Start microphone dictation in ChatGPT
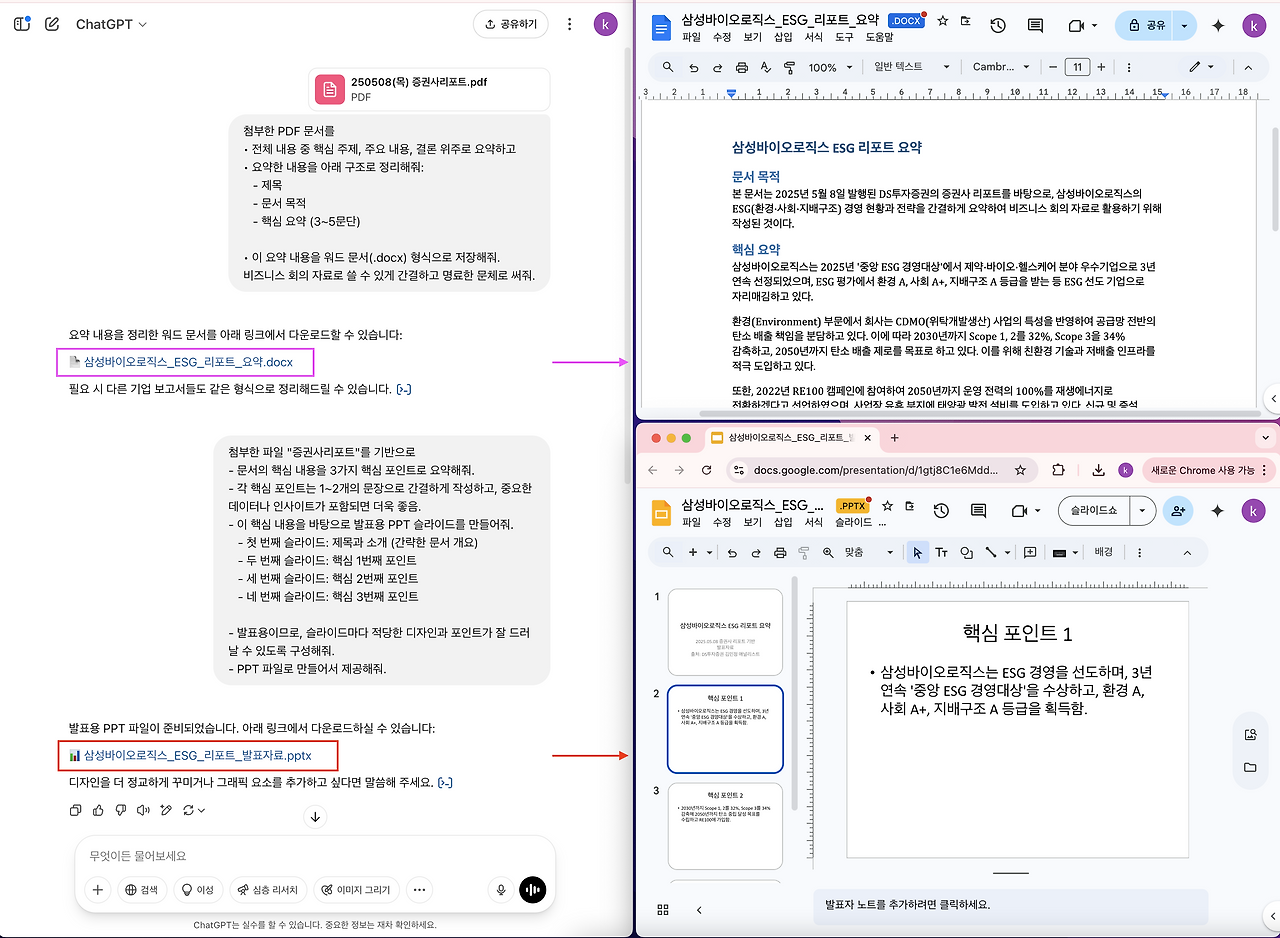1280x938 pixels. (501, 890)
